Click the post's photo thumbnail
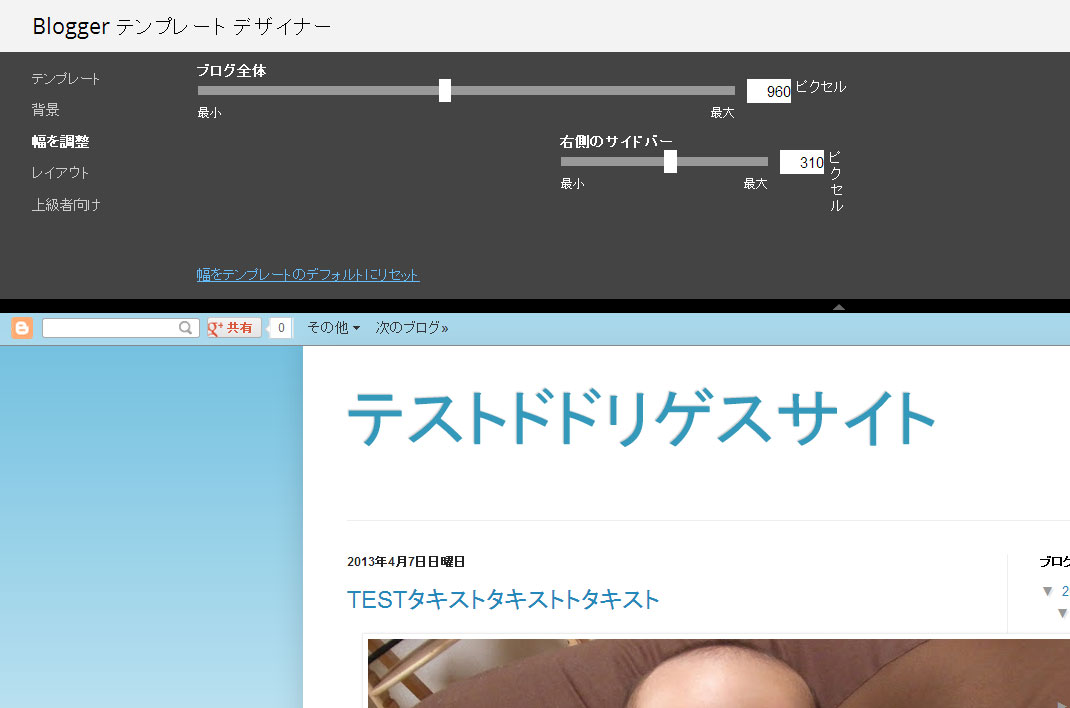Viewport: 1070px width, 708px height. pos(719,673)
